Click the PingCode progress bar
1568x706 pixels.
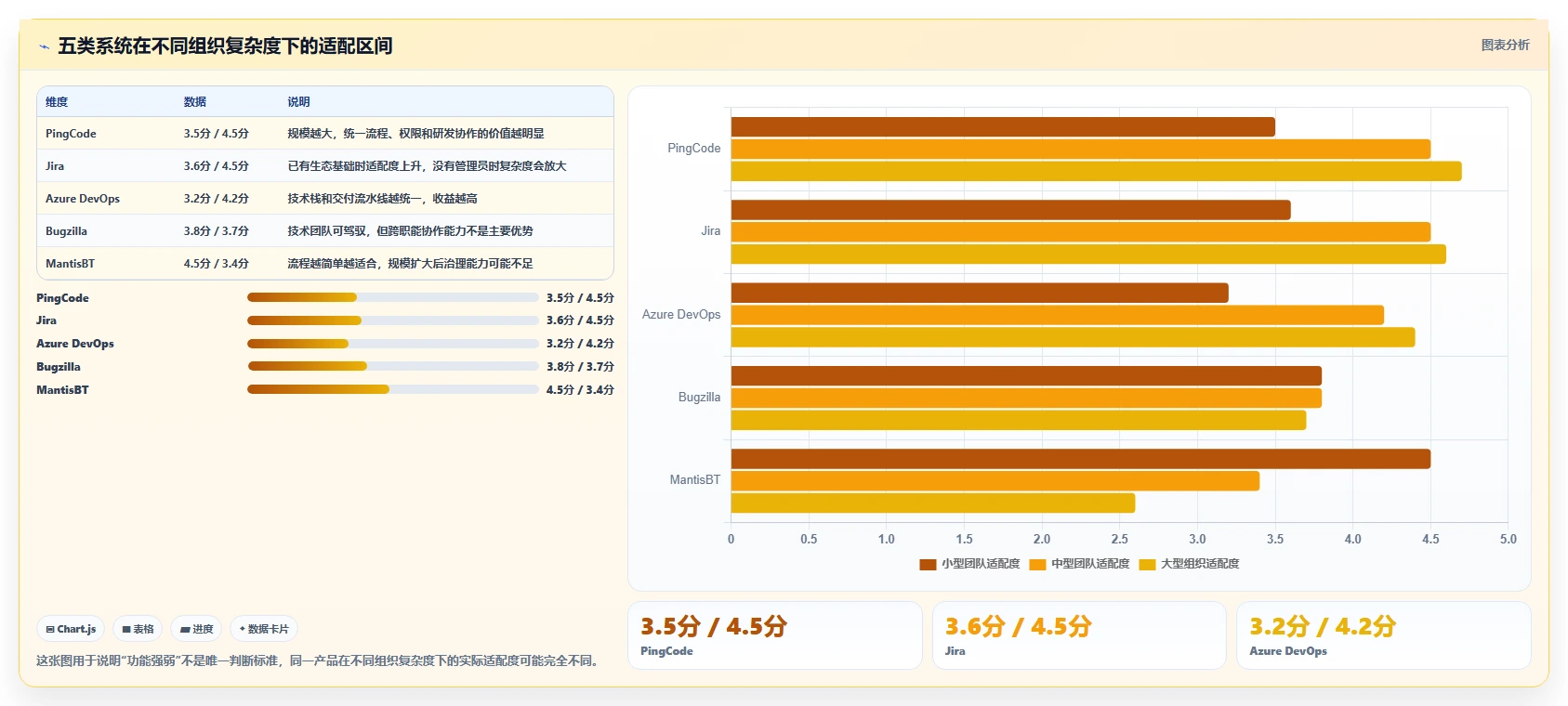click(393, 297)
